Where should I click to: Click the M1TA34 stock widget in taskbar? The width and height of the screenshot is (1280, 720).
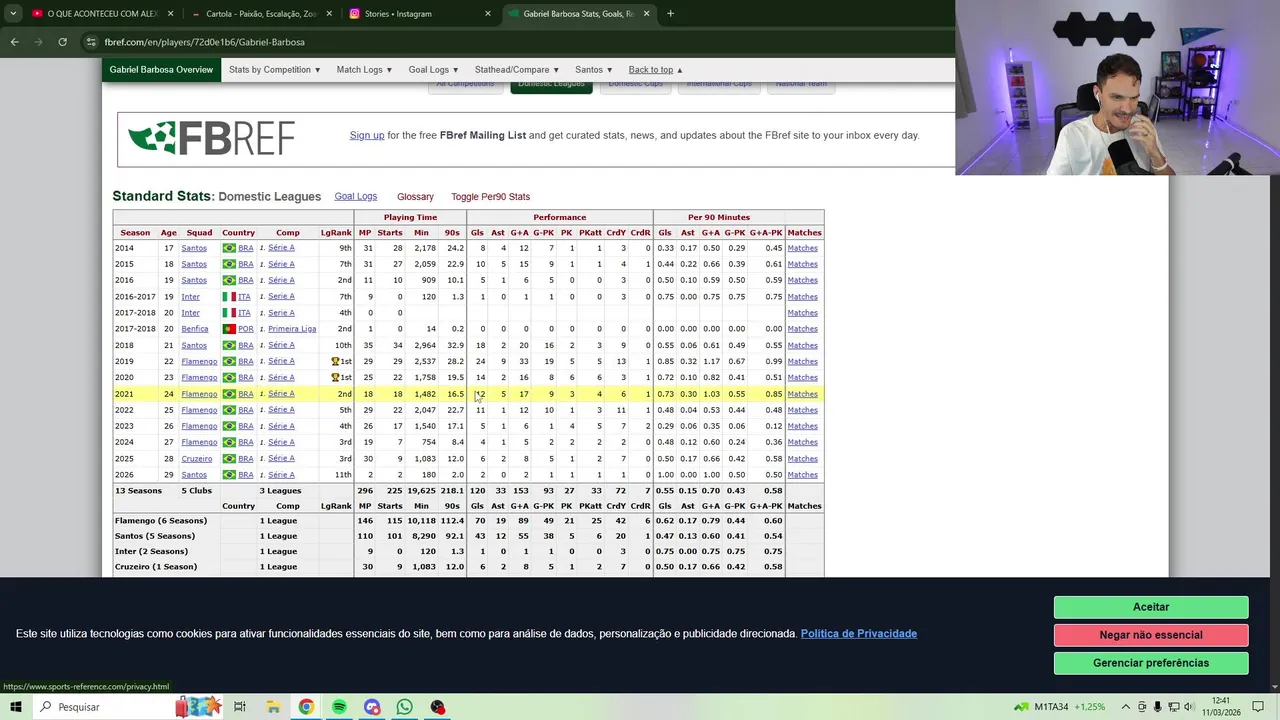1061,707
